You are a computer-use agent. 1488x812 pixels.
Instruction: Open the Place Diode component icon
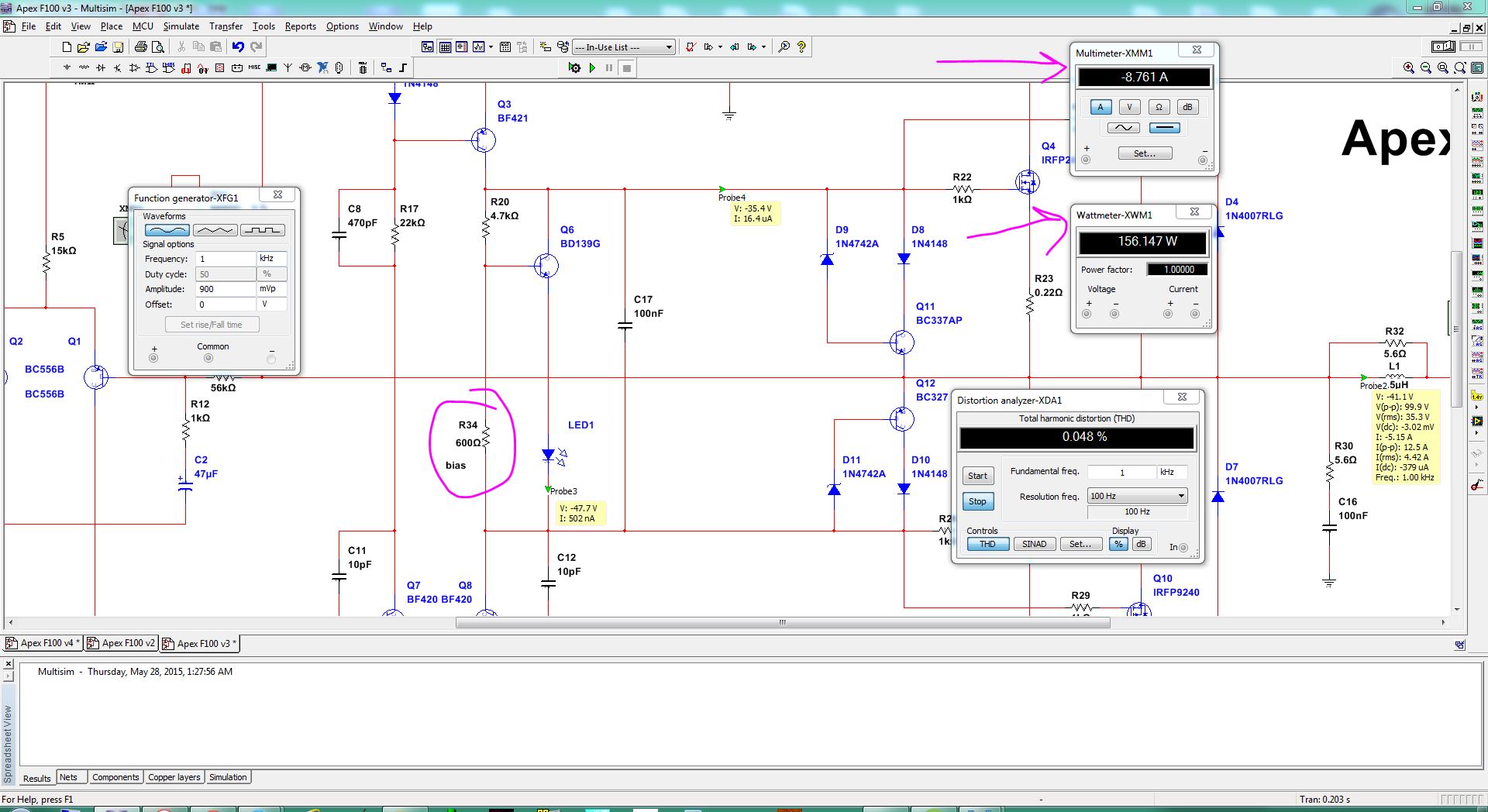pos(101,68)
